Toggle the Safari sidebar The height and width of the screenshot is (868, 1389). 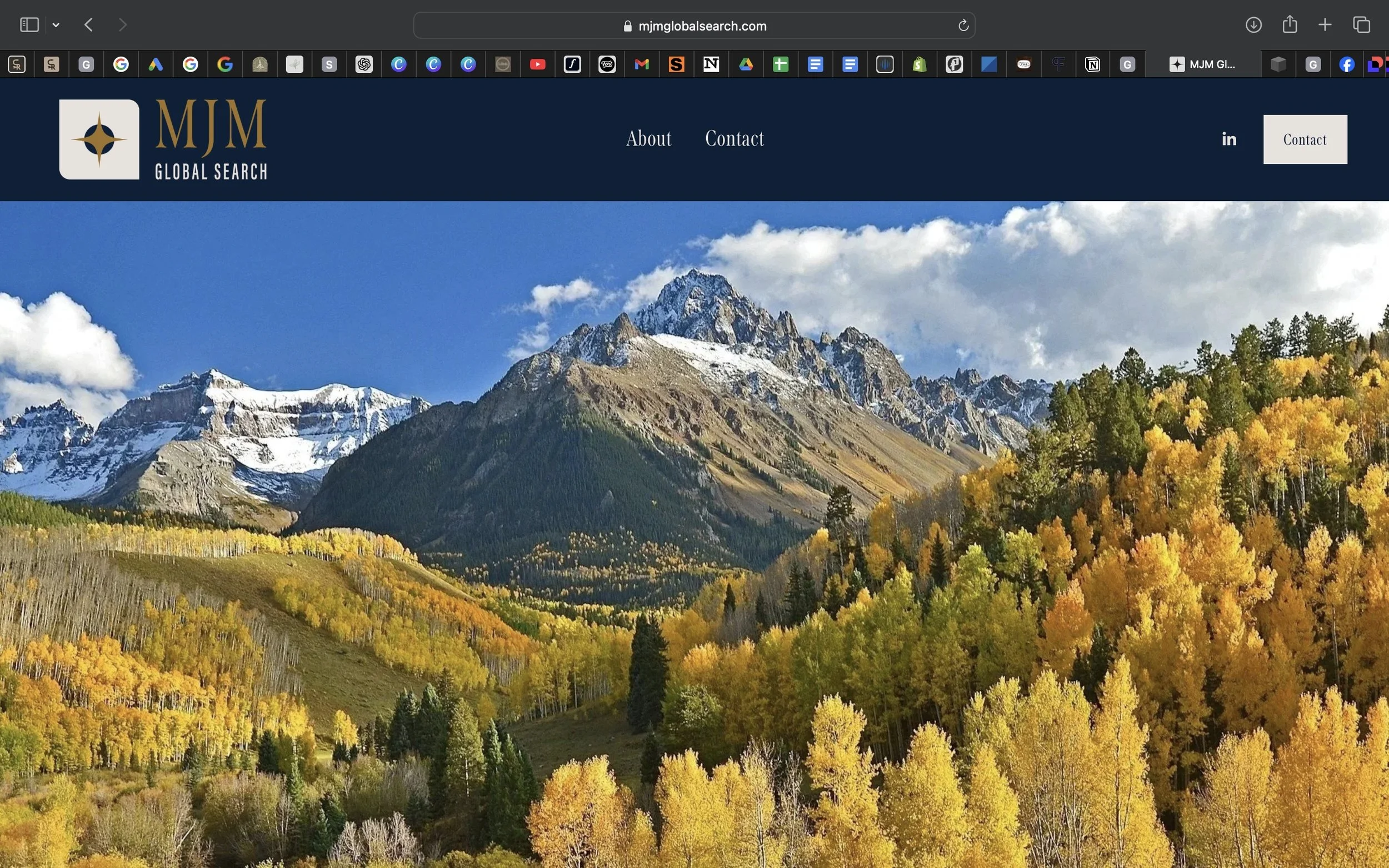(x=29, y=24)
